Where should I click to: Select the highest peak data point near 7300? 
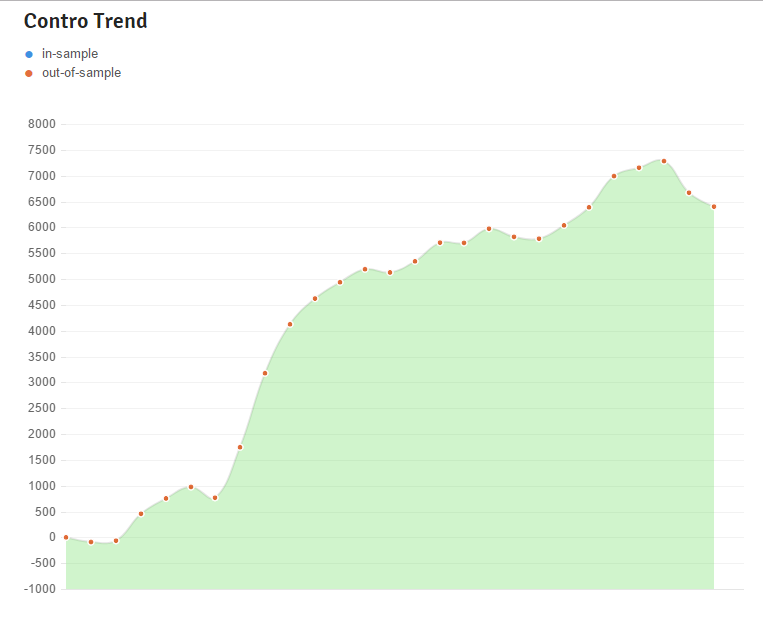(664, 161)
